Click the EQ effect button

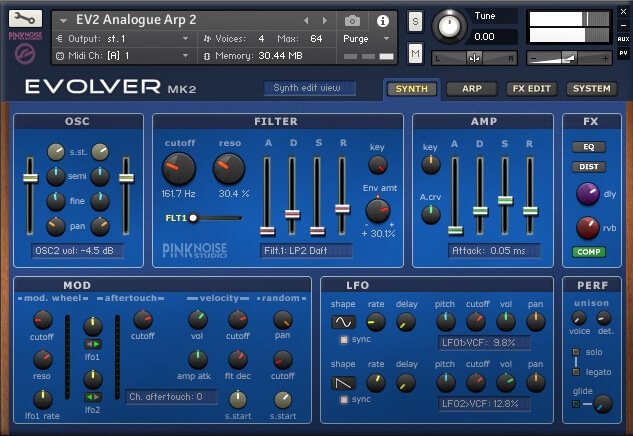click(x=589, y=147)
